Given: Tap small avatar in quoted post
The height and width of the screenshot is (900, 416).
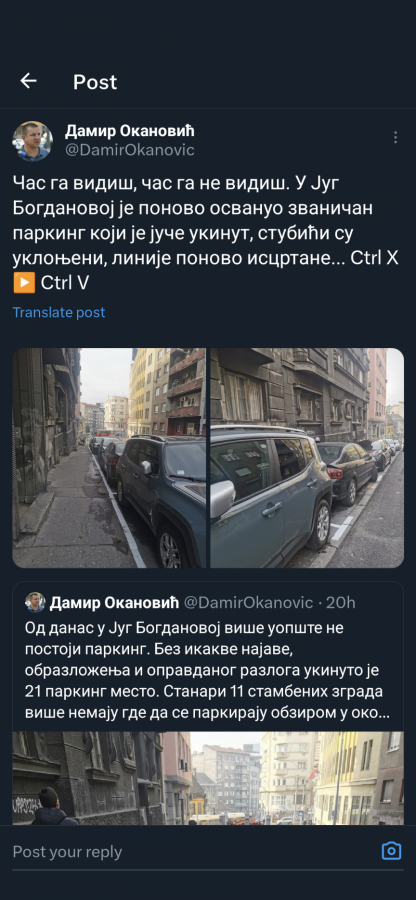Looking at the screenshot, I should [x=34, y=602].
